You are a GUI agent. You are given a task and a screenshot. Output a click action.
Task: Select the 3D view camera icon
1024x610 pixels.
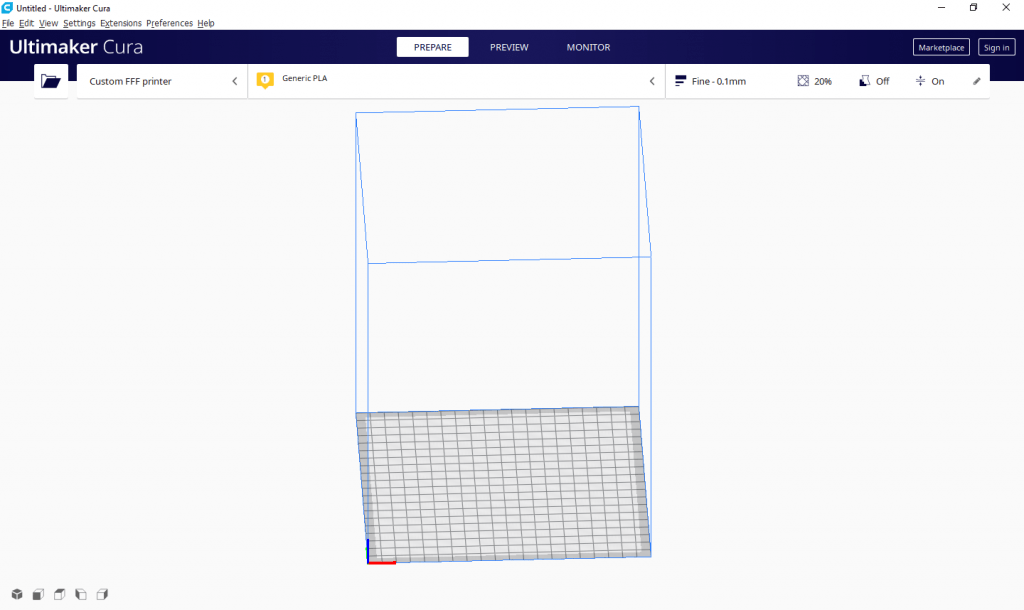pyautogui.click(x=17, y=594)
